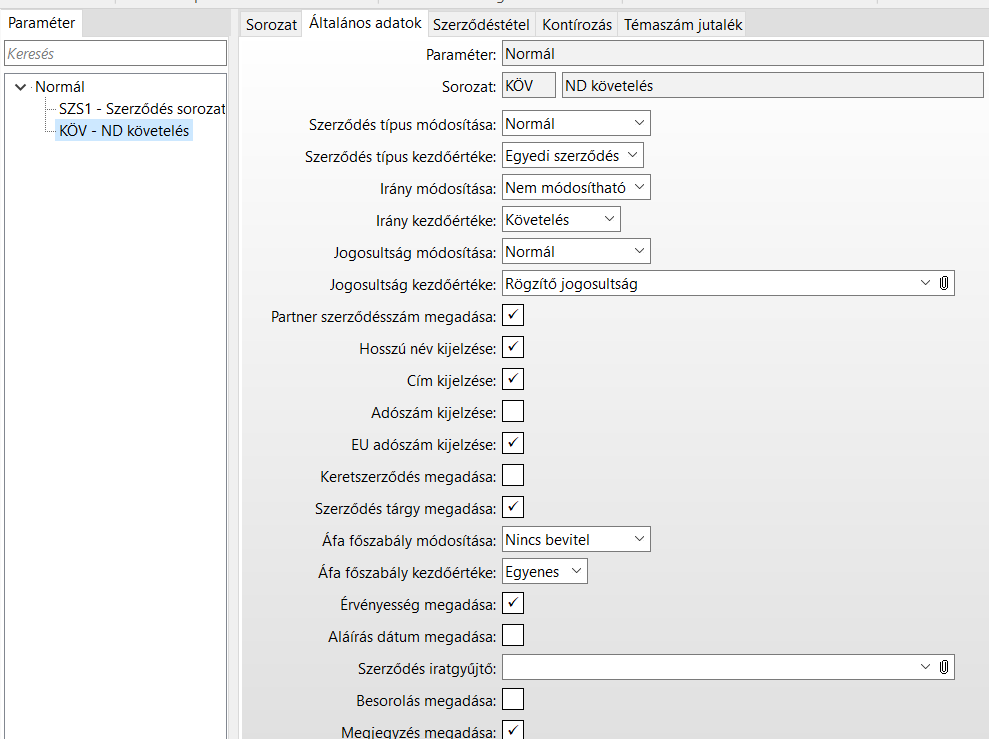Collapse the Normál tree node
Viewport: 989px width, 739px height.
(x=20, y=87)
